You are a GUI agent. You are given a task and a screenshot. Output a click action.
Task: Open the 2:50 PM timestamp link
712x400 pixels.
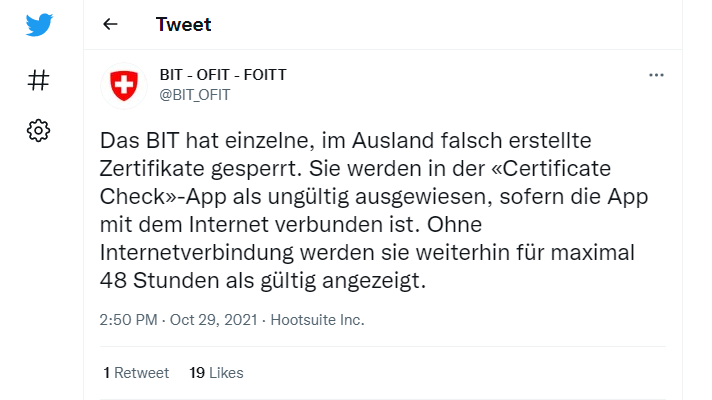[128, 320]
